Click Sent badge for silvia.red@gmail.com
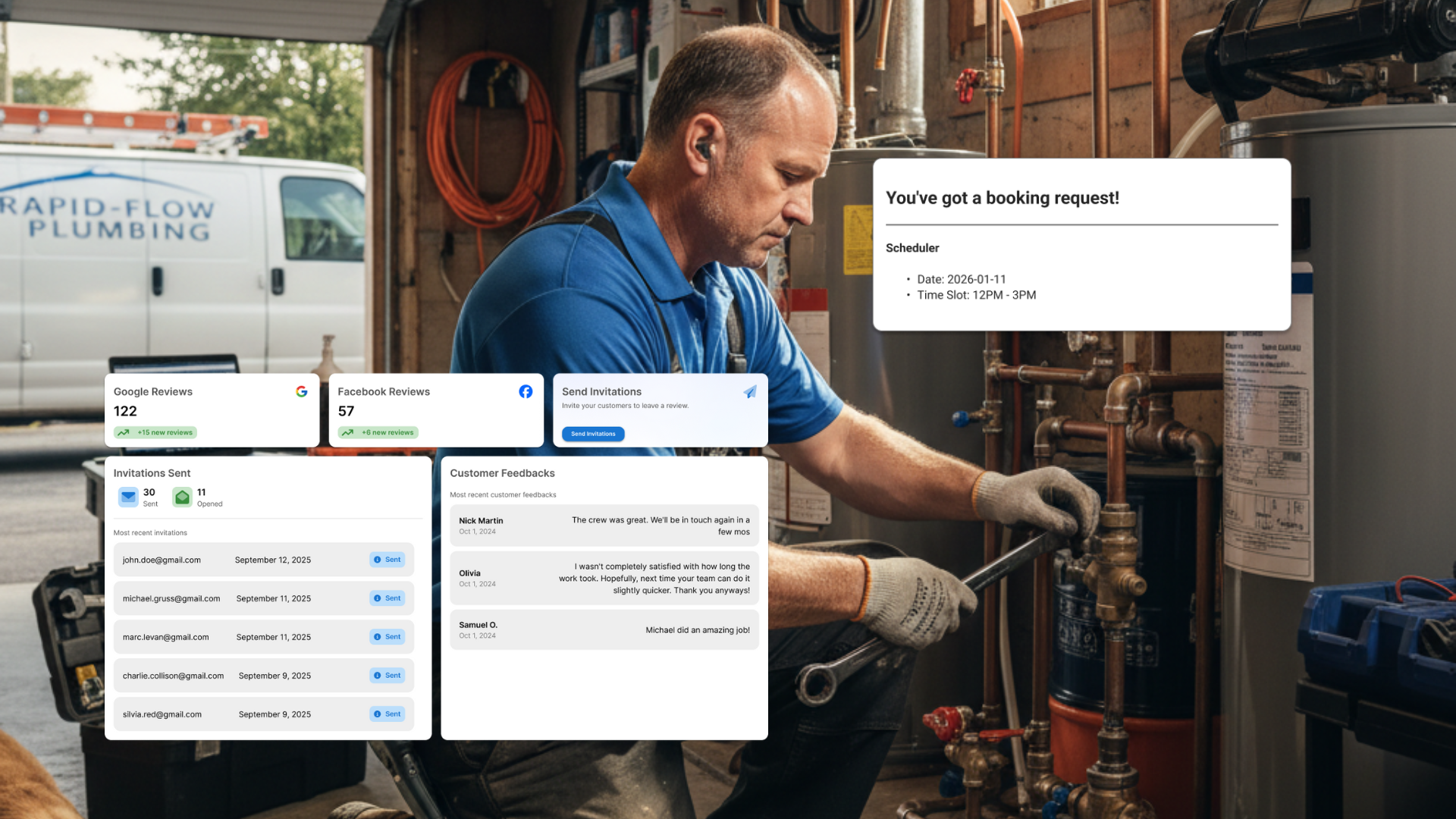The height and width of the screenshot is (819, 1456). coord(388,714)
